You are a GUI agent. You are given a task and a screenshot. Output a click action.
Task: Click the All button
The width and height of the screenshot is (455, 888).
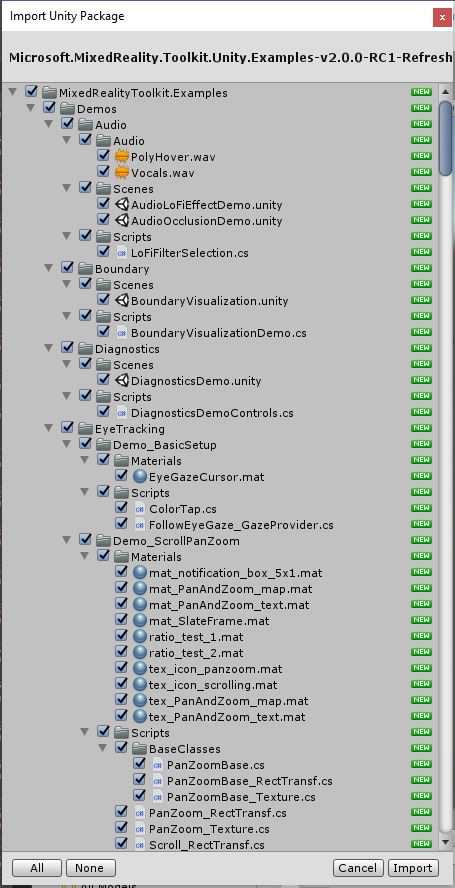[x=37, y=868]
